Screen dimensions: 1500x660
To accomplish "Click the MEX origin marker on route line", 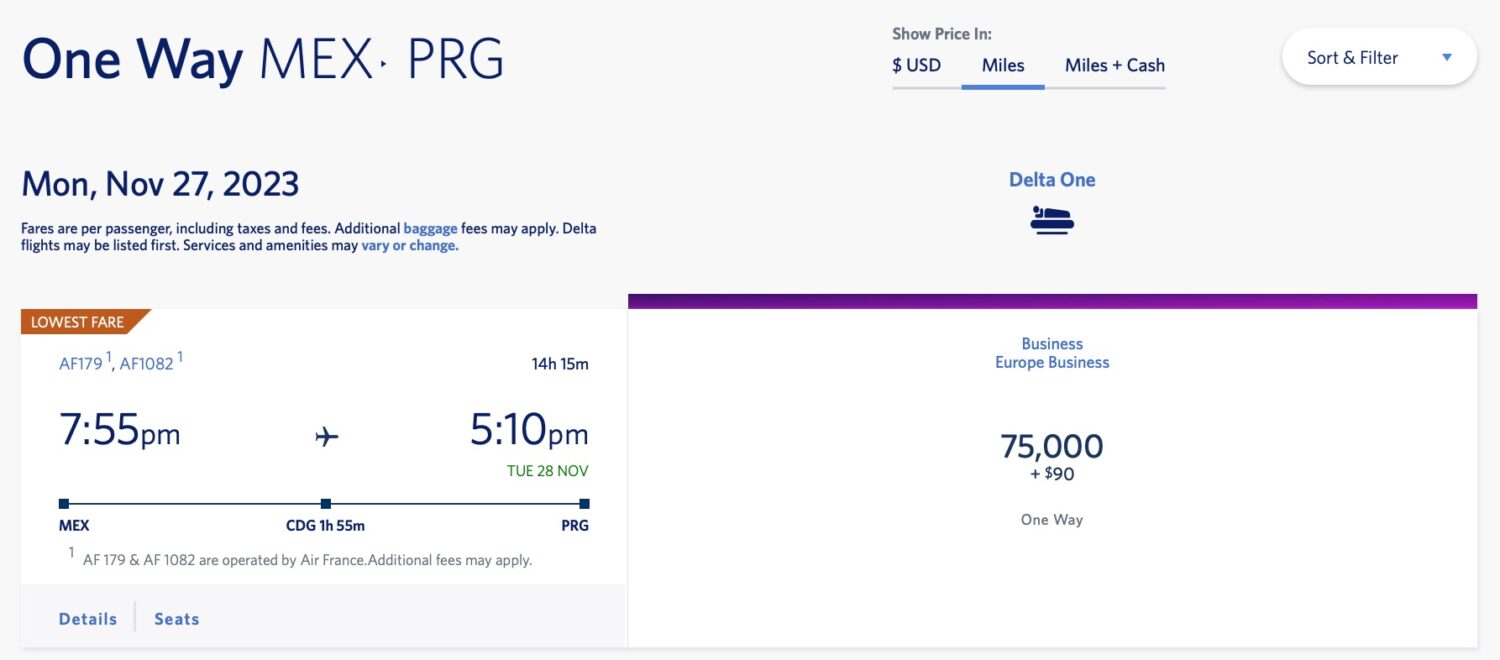I will 64,504.
